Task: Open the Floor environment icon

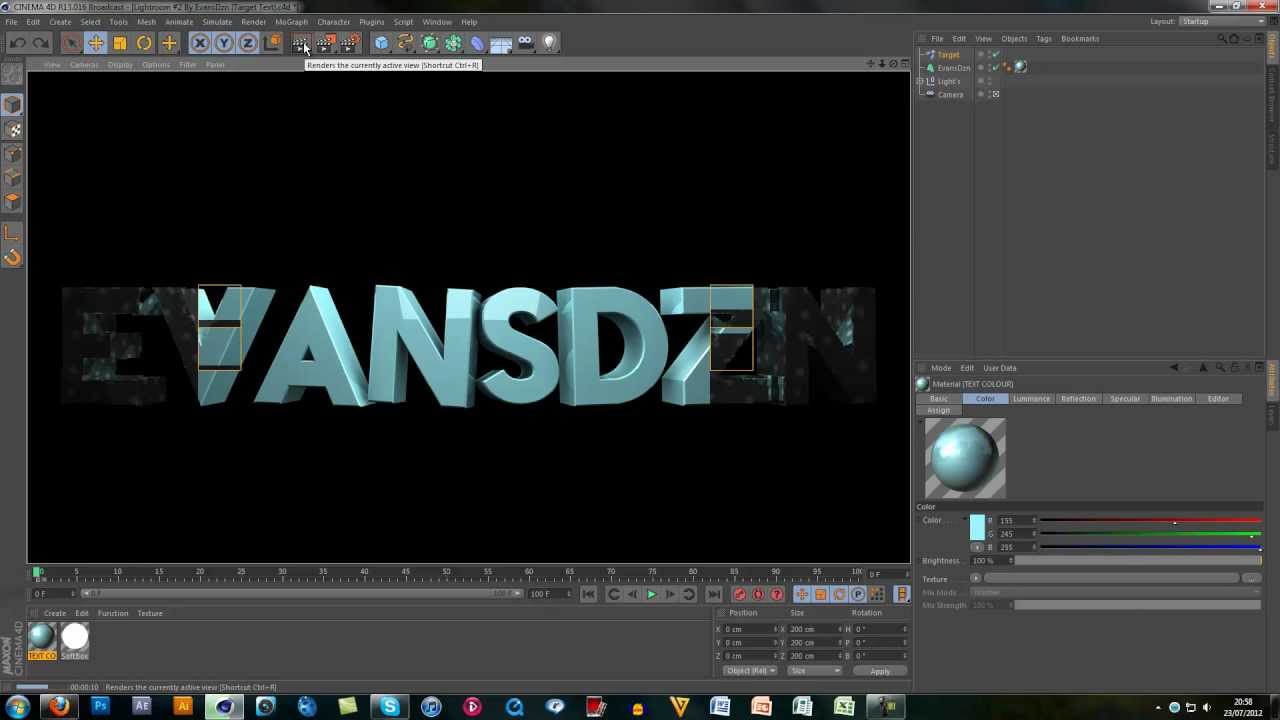Action: click(501, 43)
